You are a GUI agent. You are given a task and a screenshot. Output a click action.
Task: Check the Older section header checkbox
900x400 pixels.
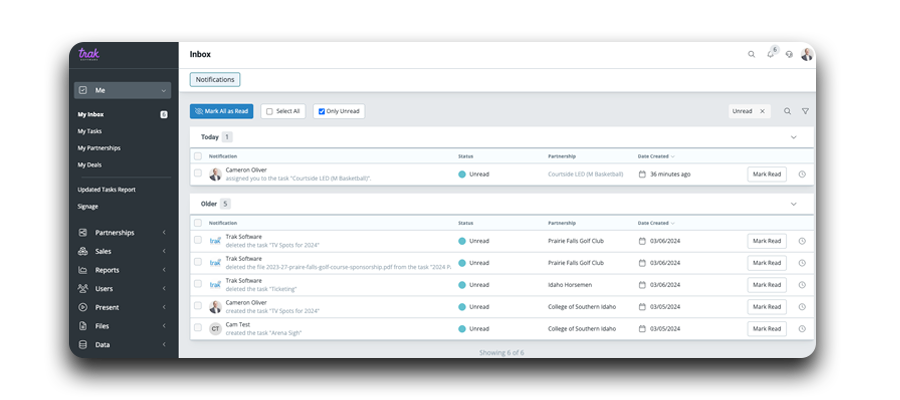pyautogui.click(x=198, y=223)
